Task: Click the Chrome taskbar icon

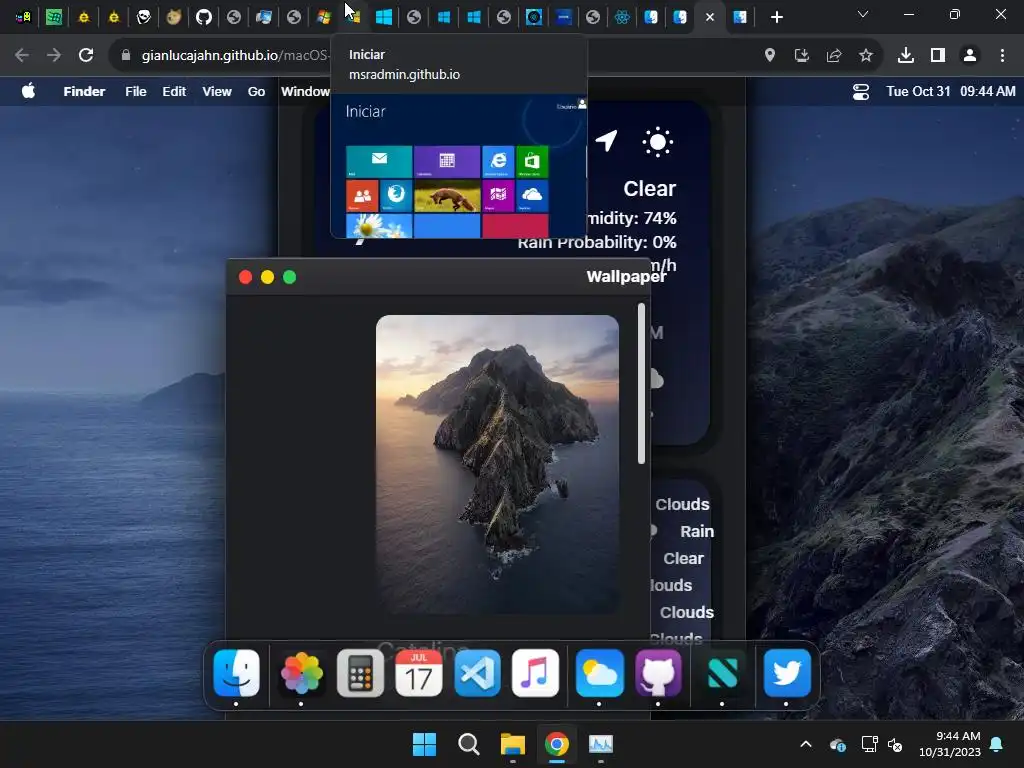Action: click(x=556, y=744)
